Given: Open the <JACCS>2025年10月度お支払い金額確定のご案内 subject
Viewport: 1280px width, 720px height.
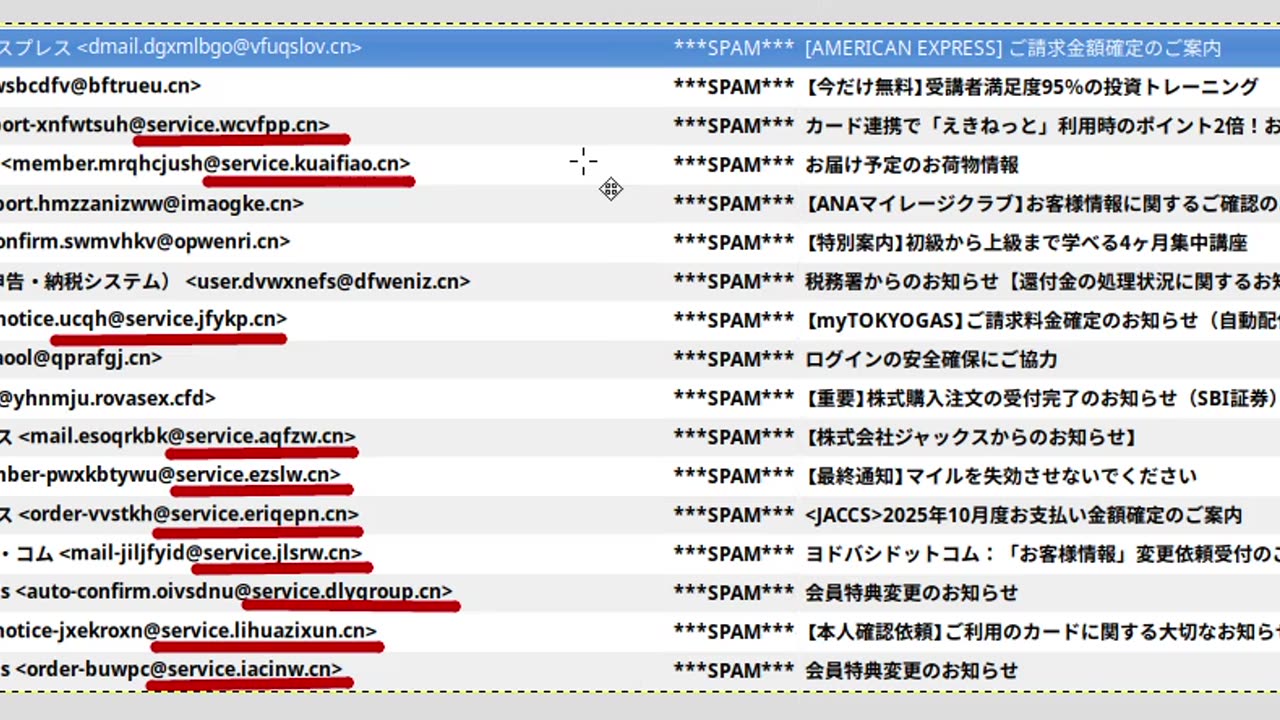Looking at the screenshot, I should pyautogui.click(x=1023, y=516).
